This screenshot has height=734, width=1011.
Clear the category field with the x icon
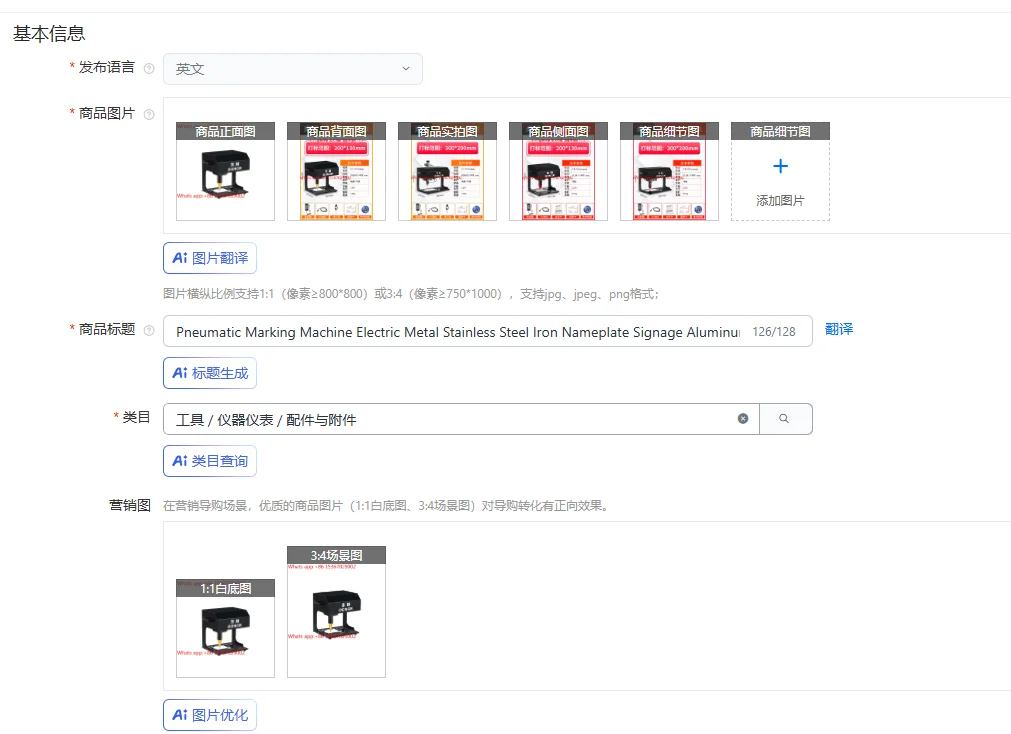tap(743, 419)
